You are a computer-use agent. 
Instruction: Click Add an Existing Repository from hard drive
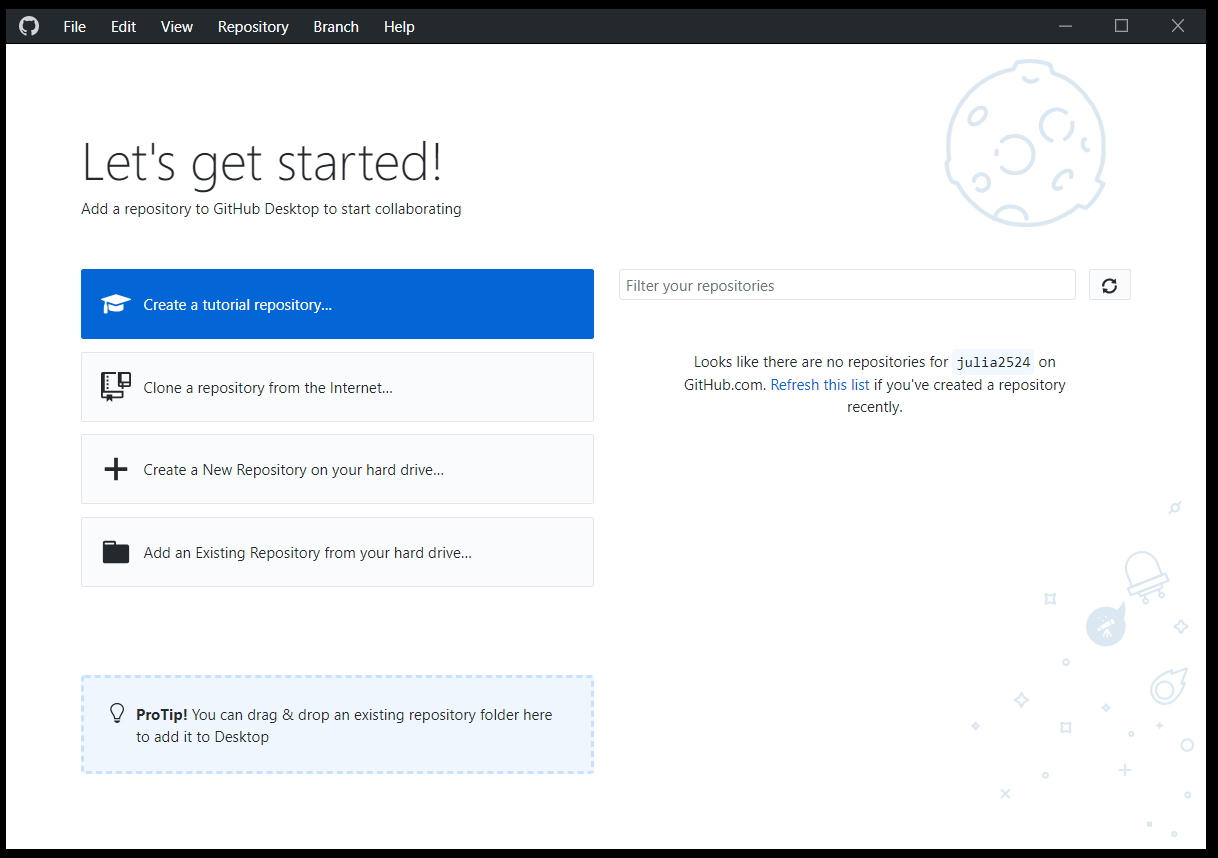tap(337, 552)
